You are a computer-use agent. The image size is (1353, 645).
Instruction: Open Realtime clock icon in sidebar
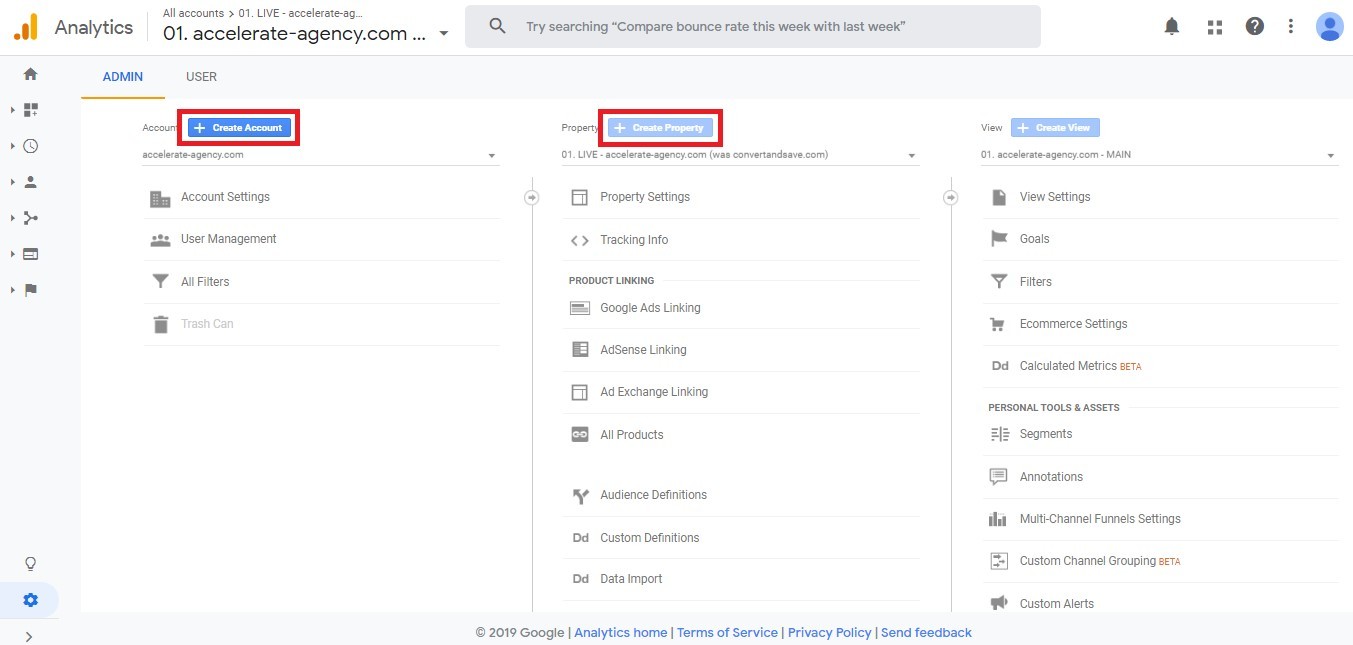[31, 146]
